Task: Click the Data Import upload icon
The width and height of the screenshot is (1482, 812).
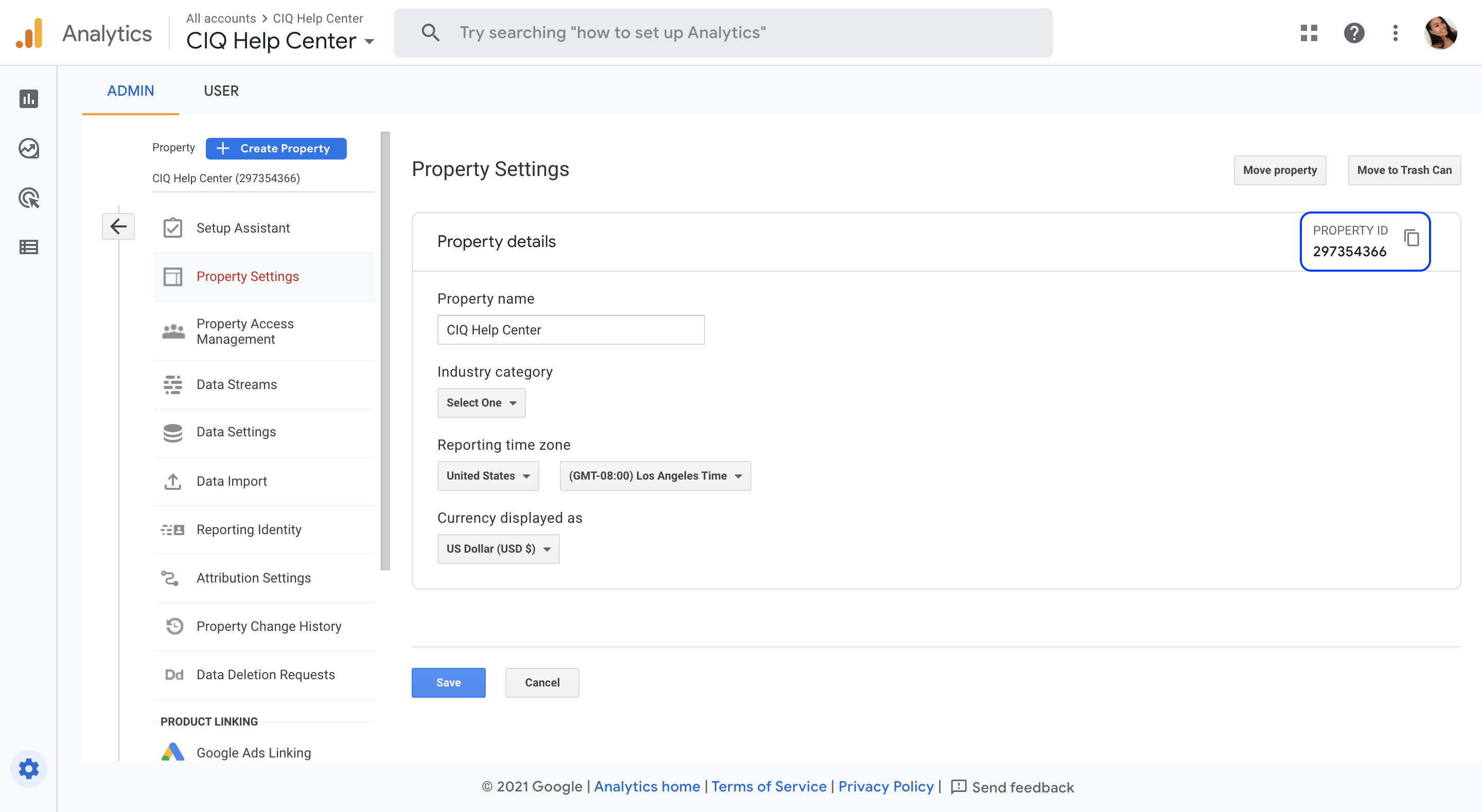Action: coord(172,481)
